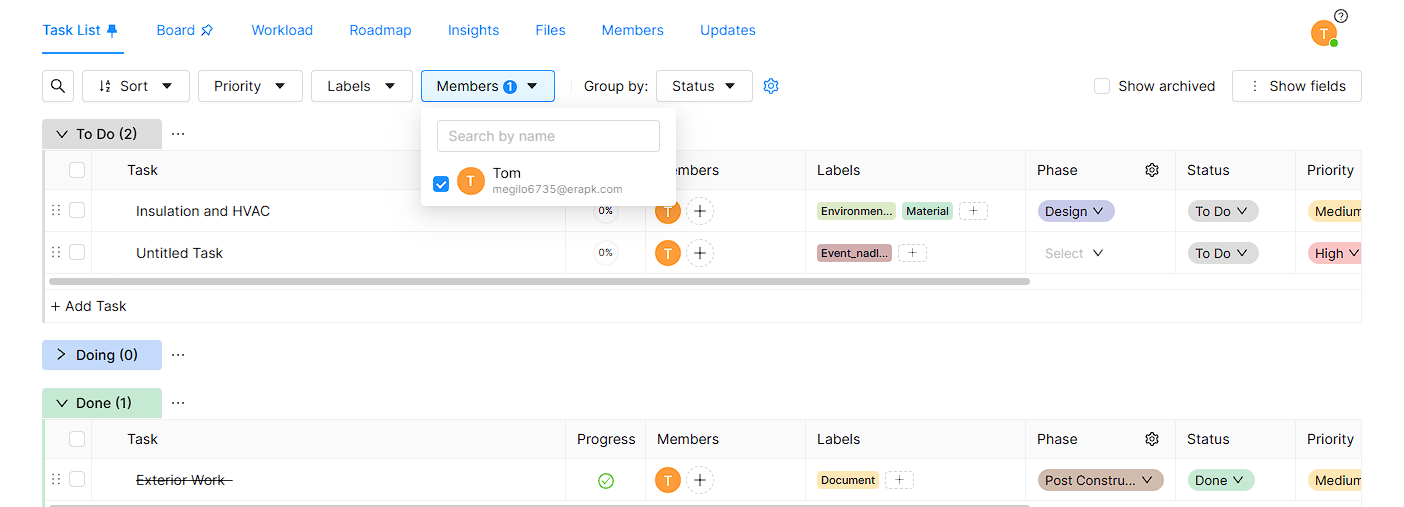The height and width of the screenshot is (507, 1404).
Task: Switch to the Roadmap tab
Action: coord(380,30)
